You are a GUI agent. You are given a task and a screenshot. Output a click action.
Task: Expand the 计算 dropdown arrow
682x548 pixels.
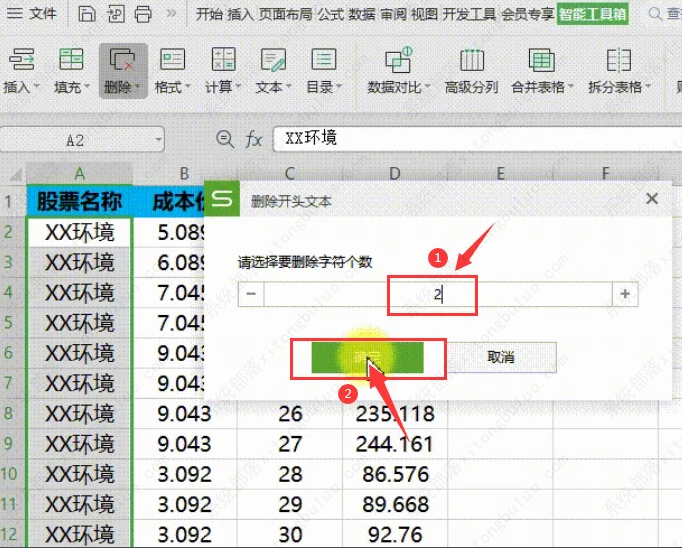238,86
